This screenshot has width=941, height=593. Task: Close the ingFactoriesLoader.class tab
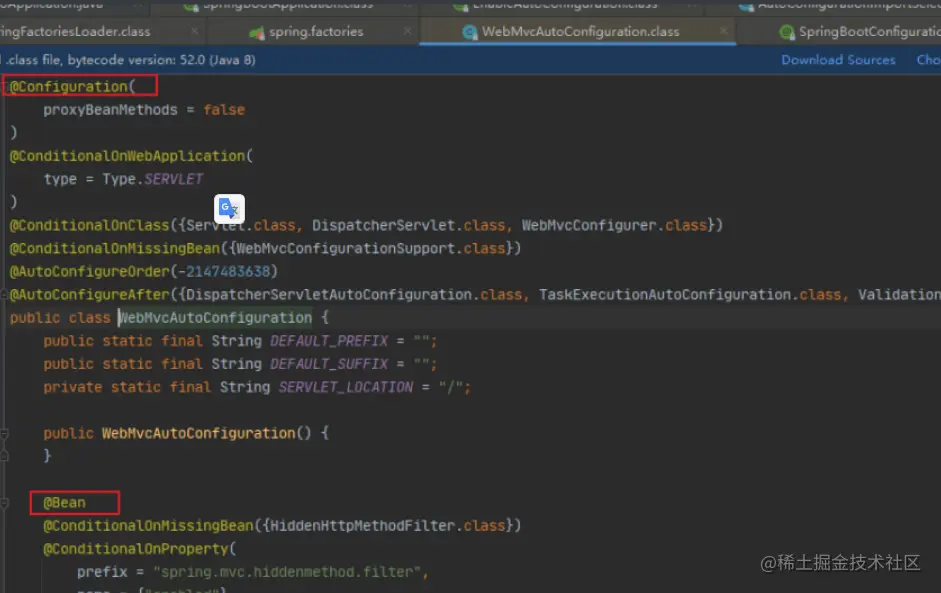195,31
